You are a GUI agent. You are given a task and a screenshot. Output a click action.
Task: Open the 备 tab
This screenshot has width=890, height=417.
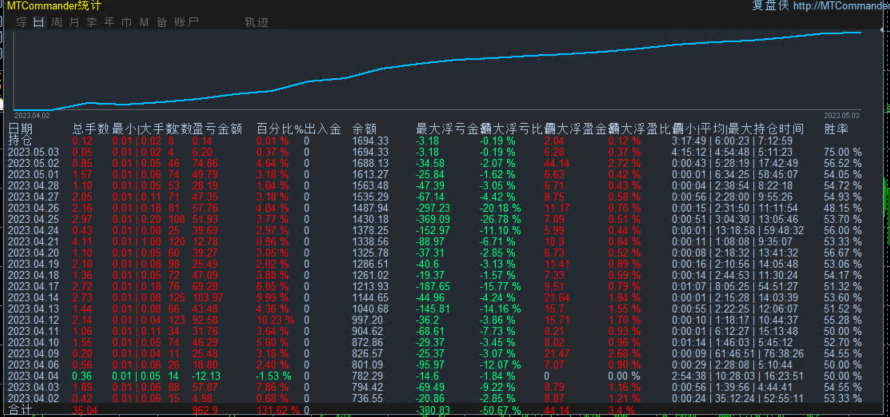[x=162, y=23]
